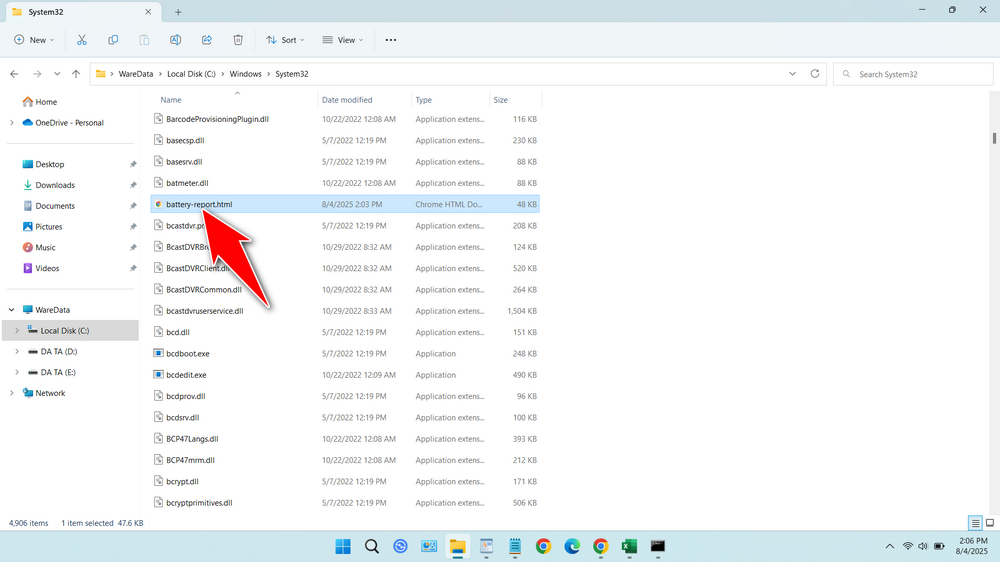
Task: Click the Copy icon in toolbar
Action: (x=113, y=40)
